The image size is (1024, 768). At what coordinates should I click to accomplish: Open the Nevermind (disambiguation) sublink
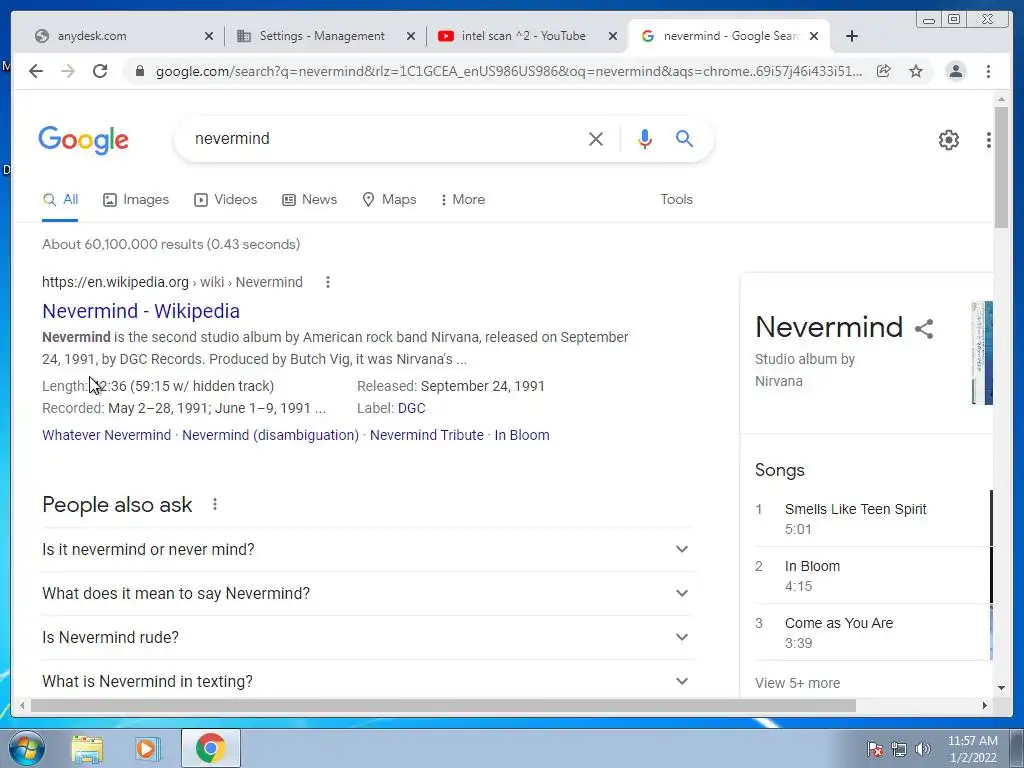pyautogui.click(x=270, y=435)
